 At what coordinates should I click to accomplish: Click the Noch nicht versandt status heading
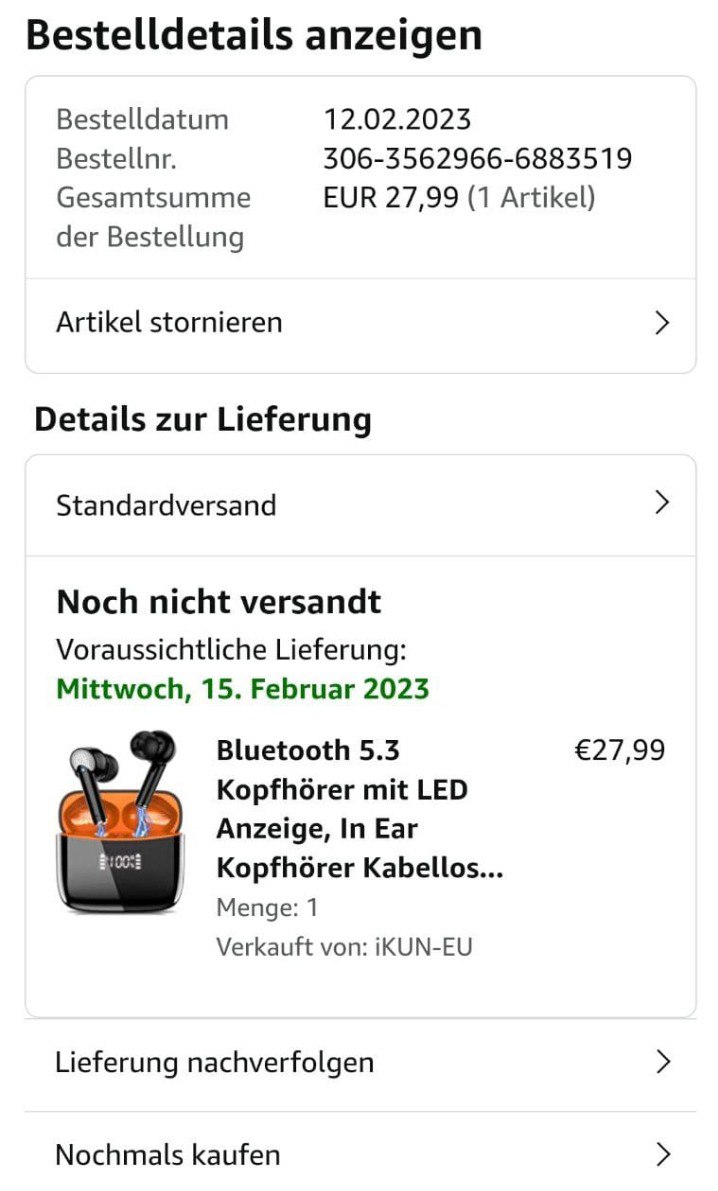[219, 602]
